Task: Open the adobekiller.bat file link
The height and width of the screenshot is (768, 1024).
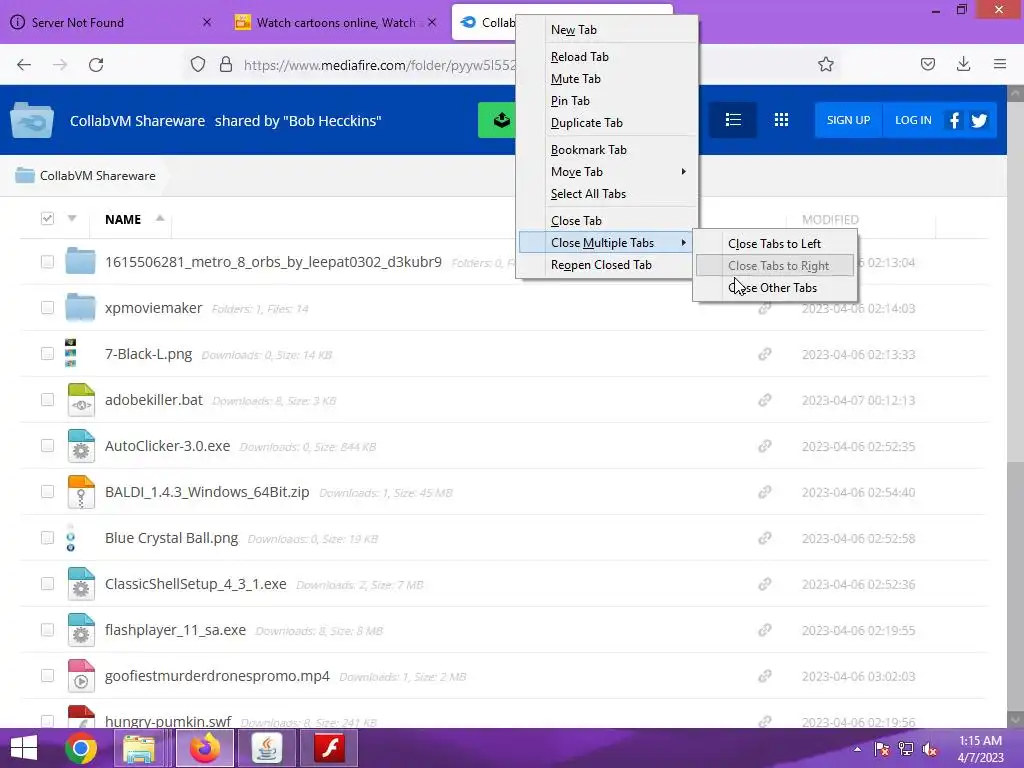Action: (153, 400)
